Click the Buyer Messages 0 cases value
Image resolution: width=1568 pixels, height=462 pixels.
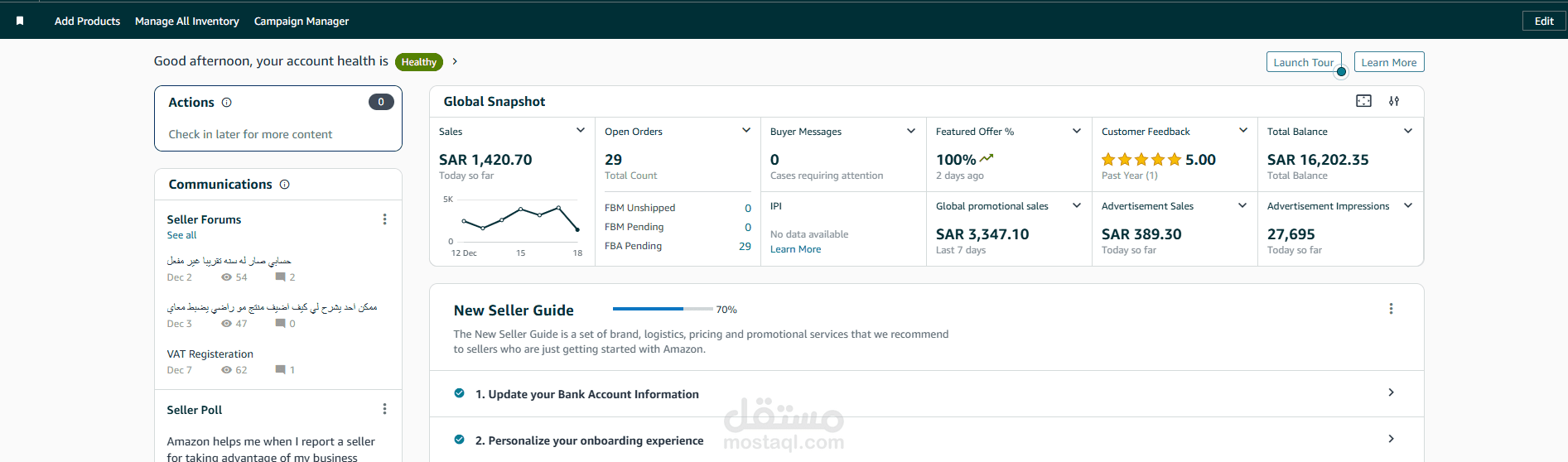774,160
